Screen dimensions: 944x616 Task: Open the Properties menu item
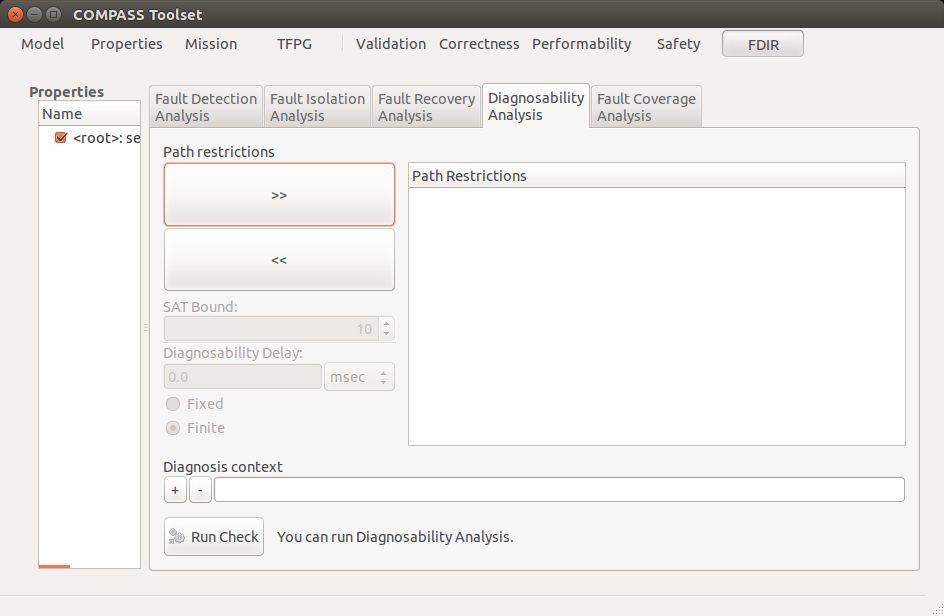[x=126, y=44]
